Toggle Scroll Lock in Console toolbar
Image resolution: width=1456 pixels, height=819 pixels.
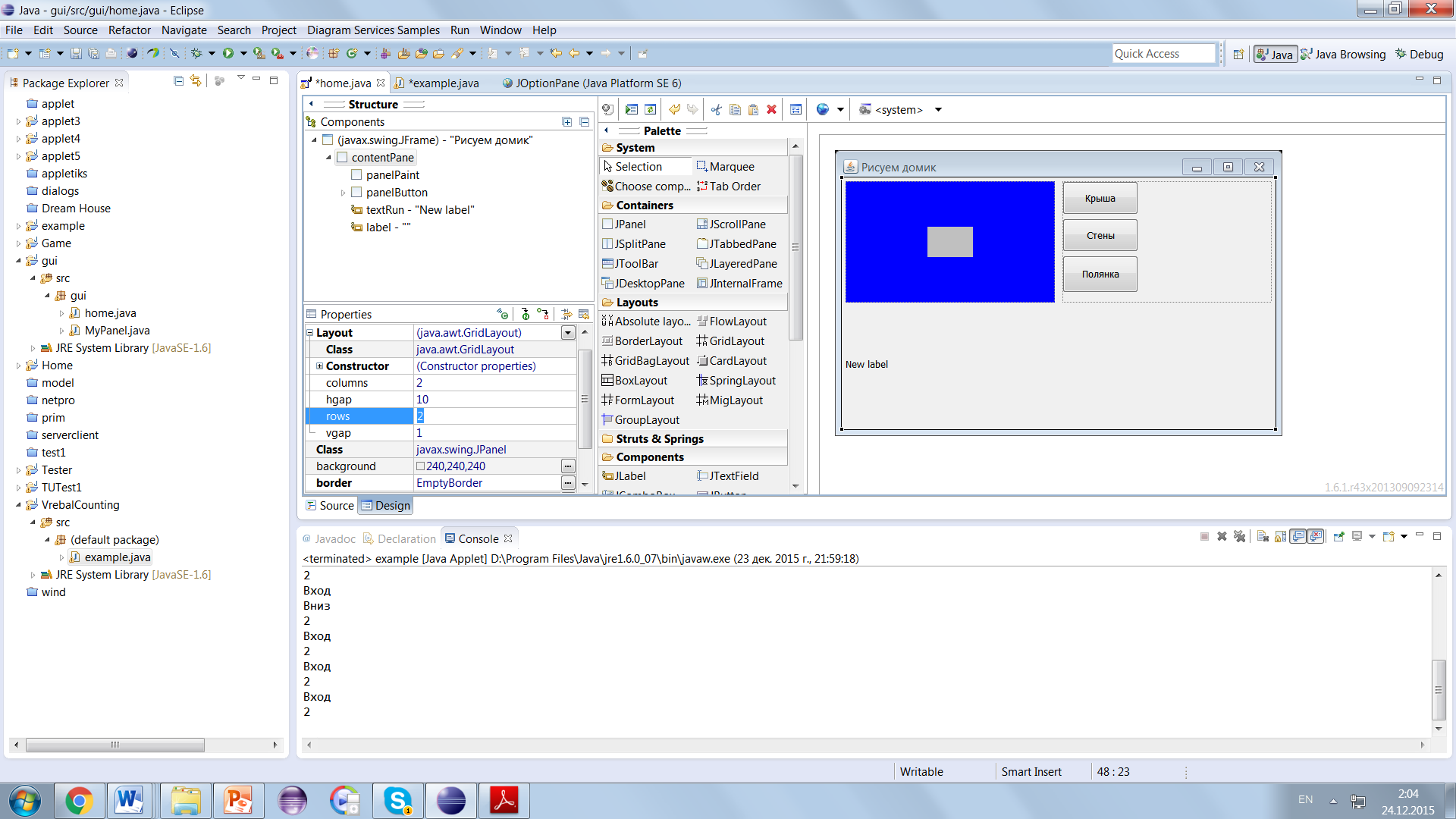pyautogui.click(x=1280, y=536)
